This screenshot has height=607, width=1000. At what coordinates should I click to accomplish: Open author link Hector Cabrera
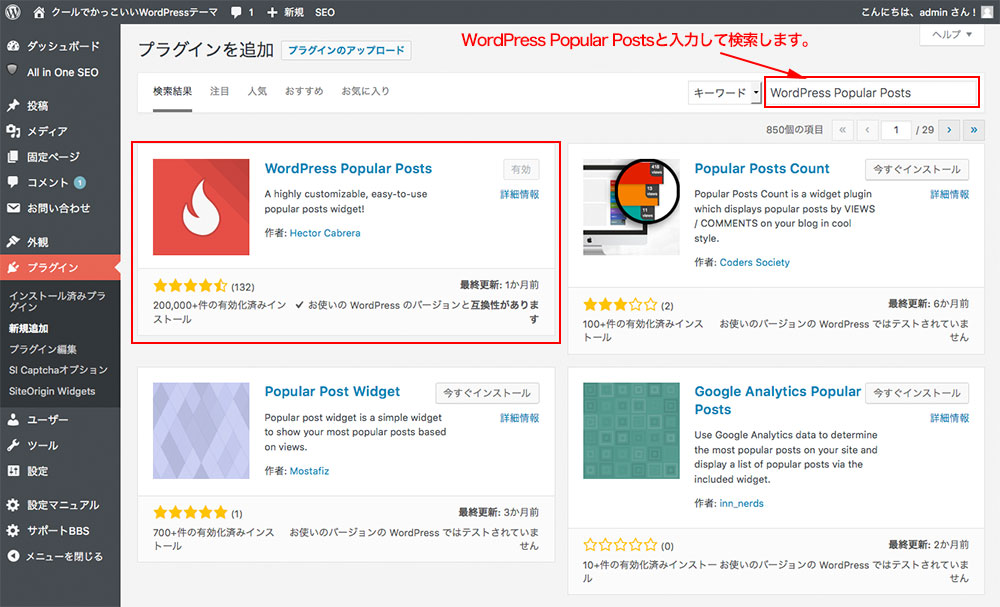325,233
